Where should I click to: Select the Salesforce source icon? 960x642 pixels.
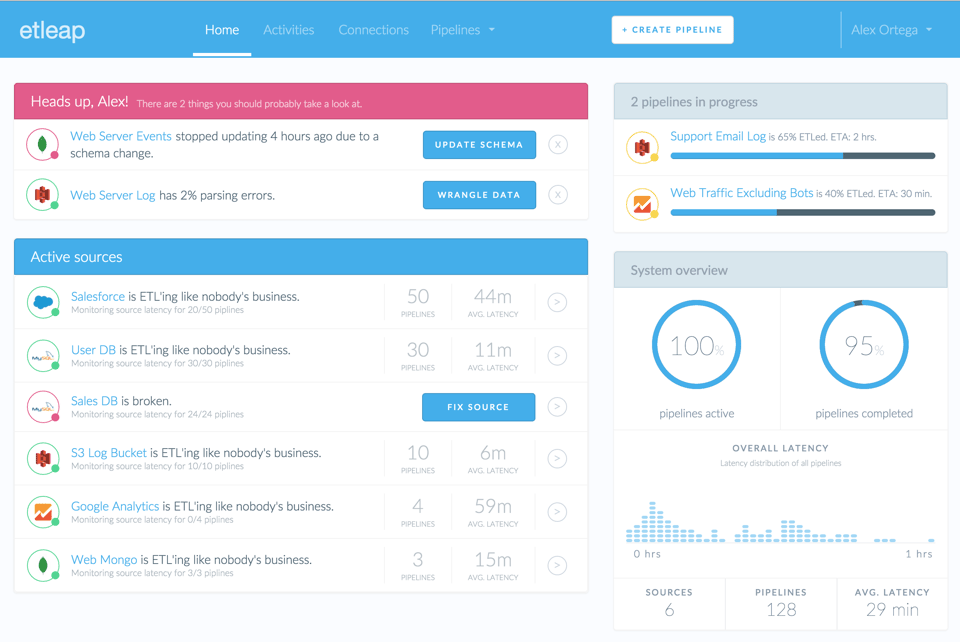coord(42,302)
